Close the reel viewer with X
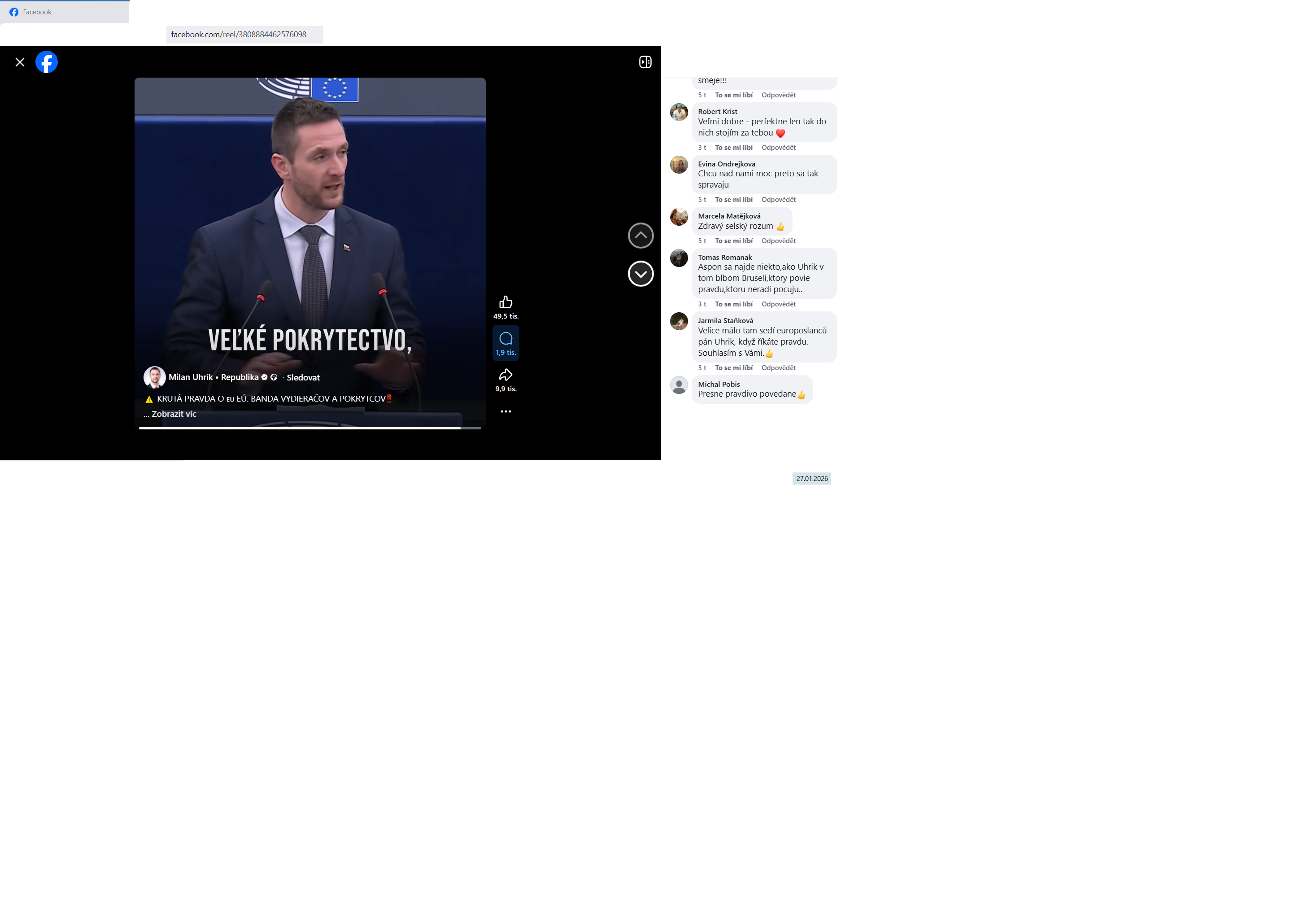The image size is (1316, 918). click(x=20, y=62)
